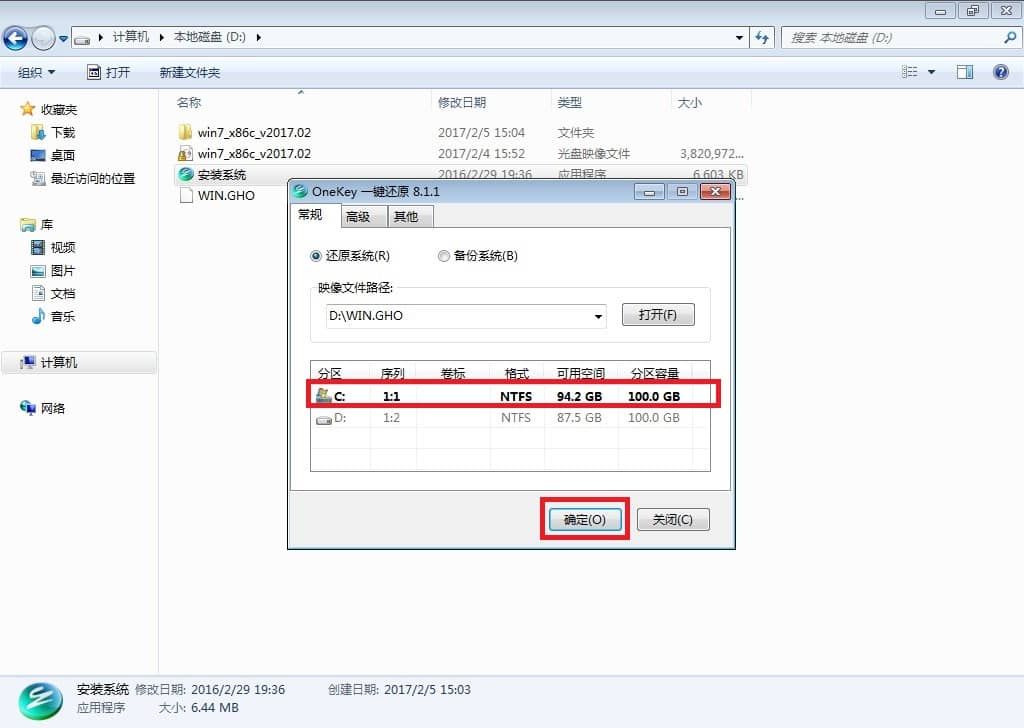Expand the 组织 menu dropdown
The width and height of the screenshot is (1024, 728).
click(37, 72)
